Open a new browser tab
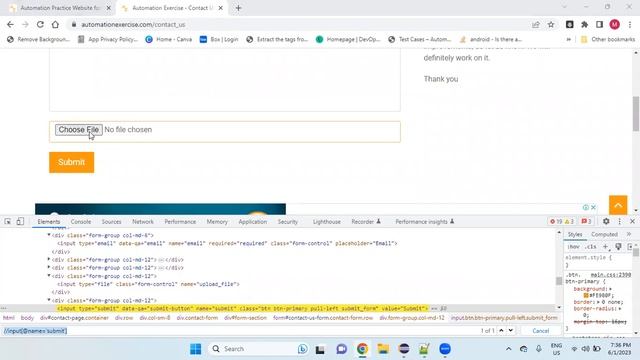The image size is (640, 360). coord(238,8)
